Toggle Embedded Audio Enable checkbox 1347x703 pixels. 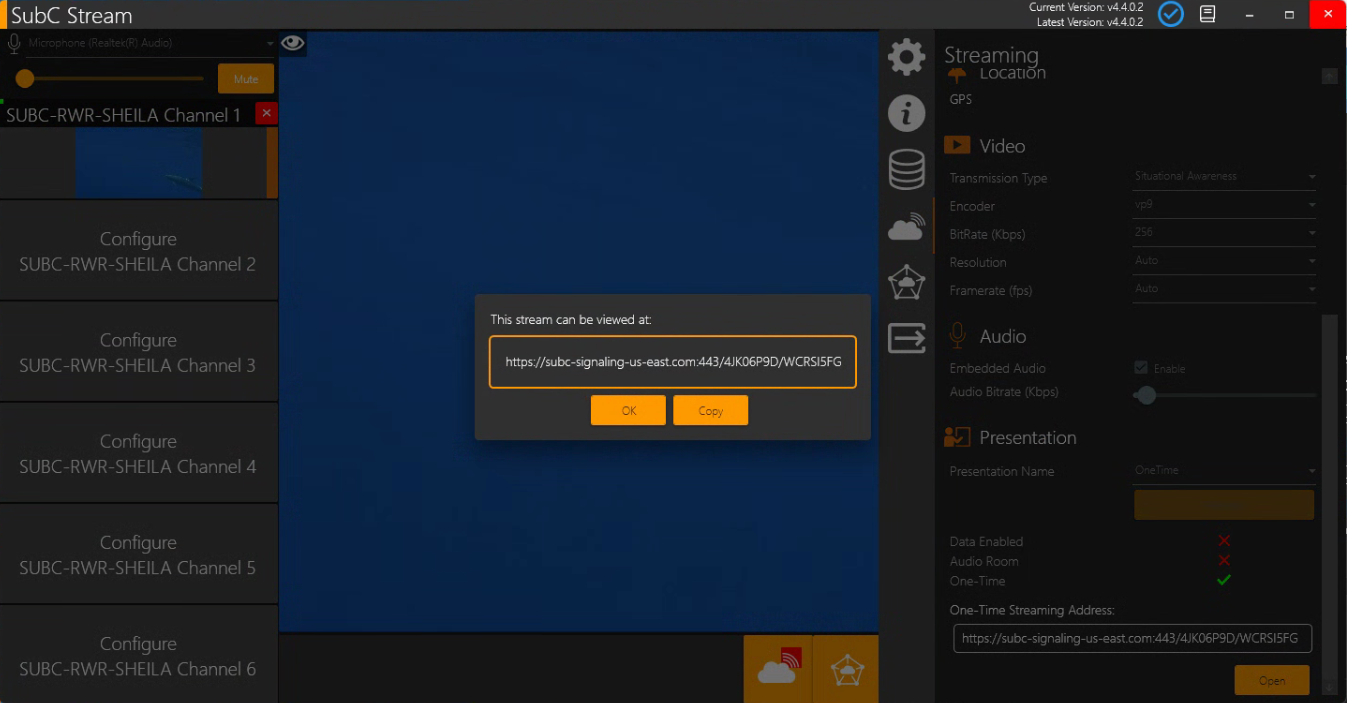click(x=1141, y=368)
